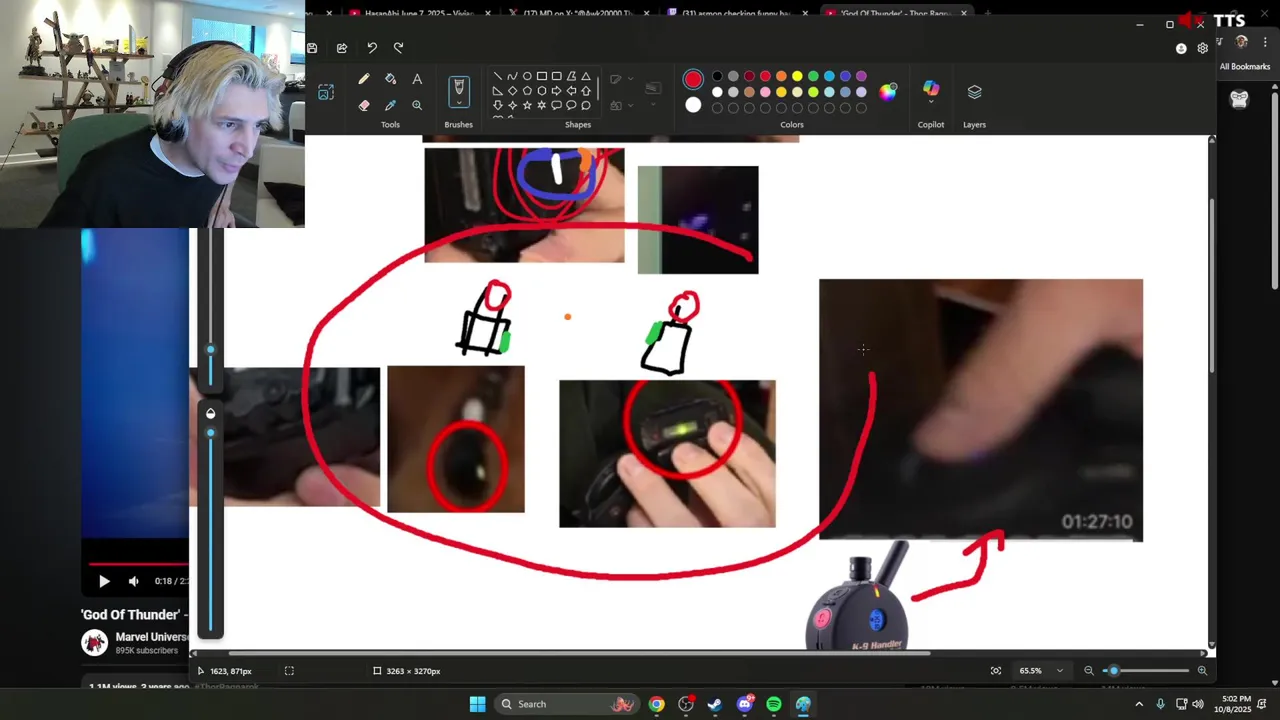The width and height of the screenshot is (1280, 720).
Task: Play the YouTube video
Action: [x=104, y=581]
